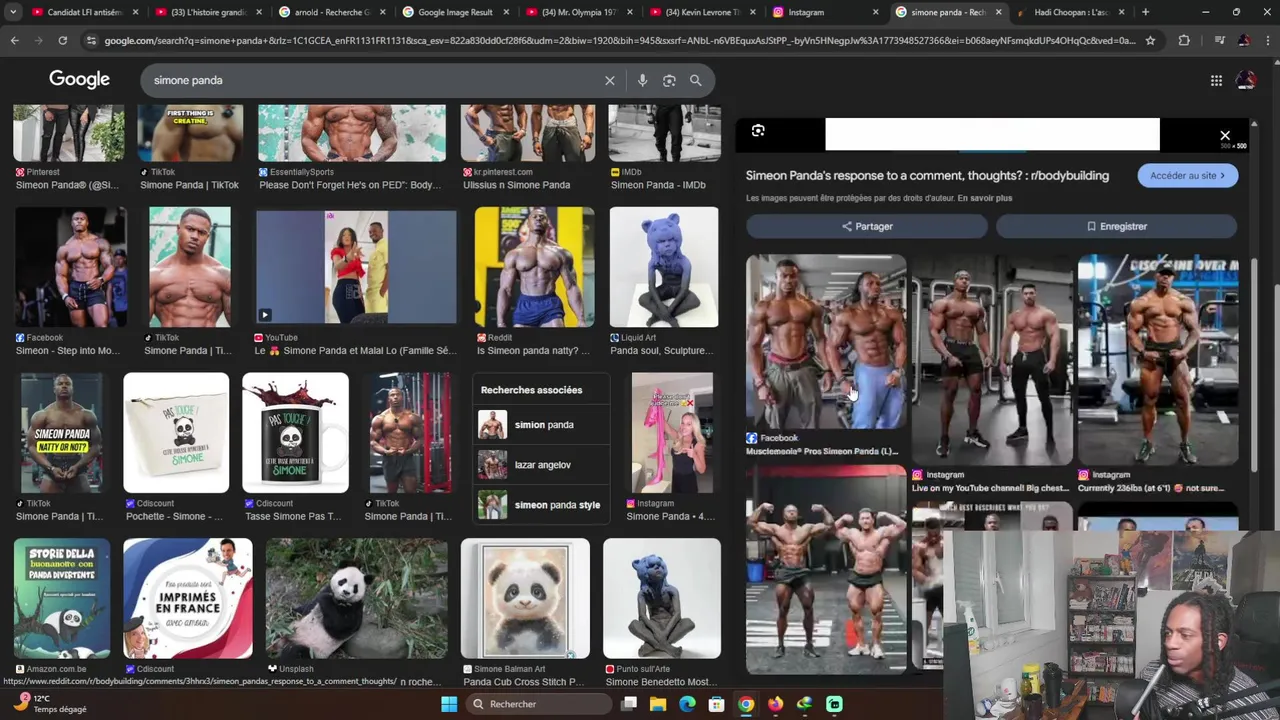Open a new browser tab
The image size is (1280, 720).
point(1145,12)
